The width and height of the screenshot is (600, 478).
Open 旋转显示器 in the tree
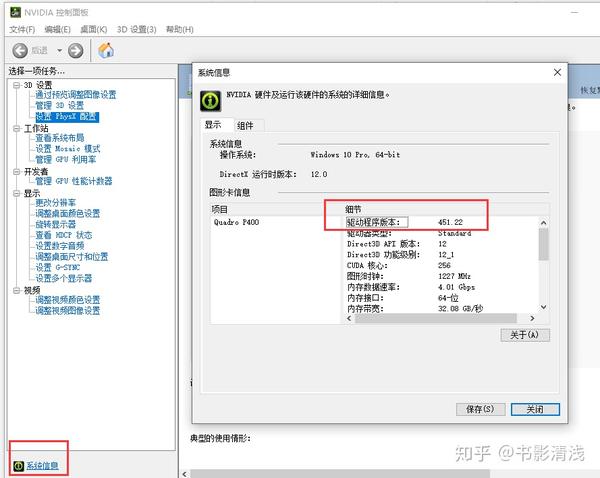55,224
